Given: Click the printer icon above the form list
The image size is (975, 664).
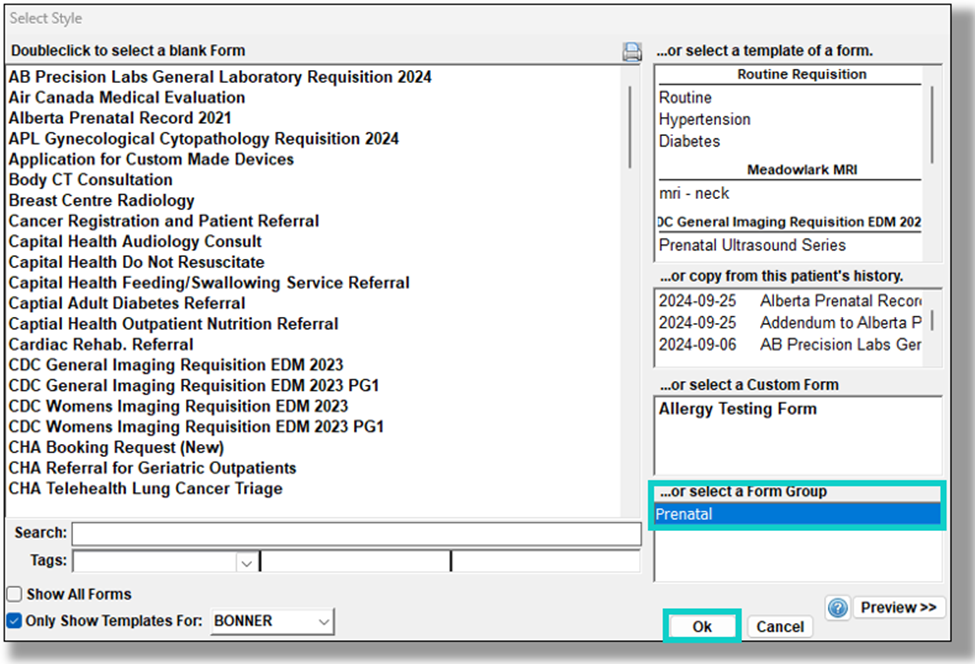Looking at the screenshot, I should tap(632, 52).
